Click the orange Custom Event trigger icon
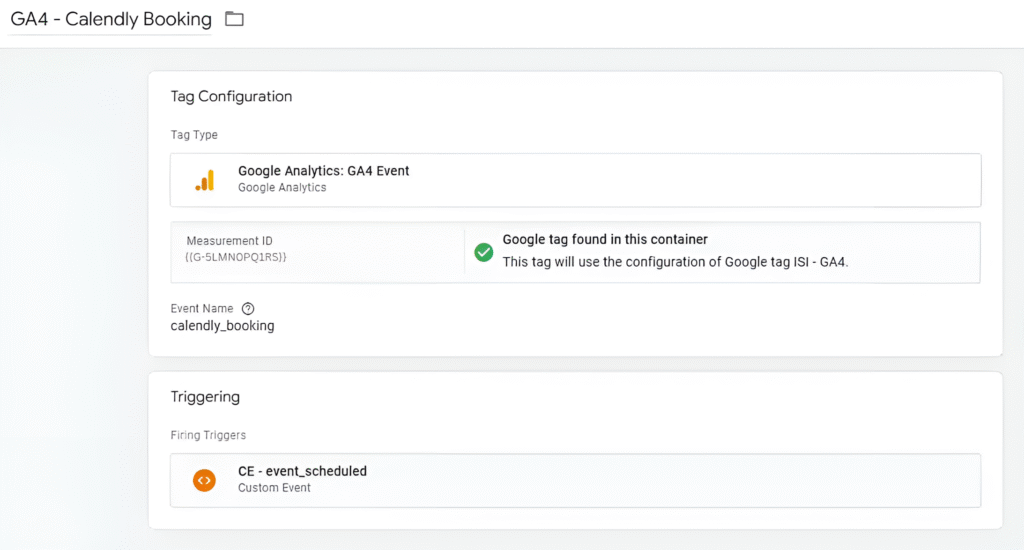Viewport: 1024px width, 550px height. pyautogui.click(x=204, y=480)
